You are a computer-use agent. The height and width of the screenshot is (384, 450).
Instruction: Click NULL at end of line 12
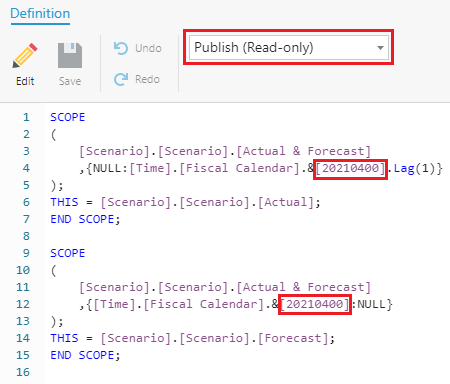(371, 304)
